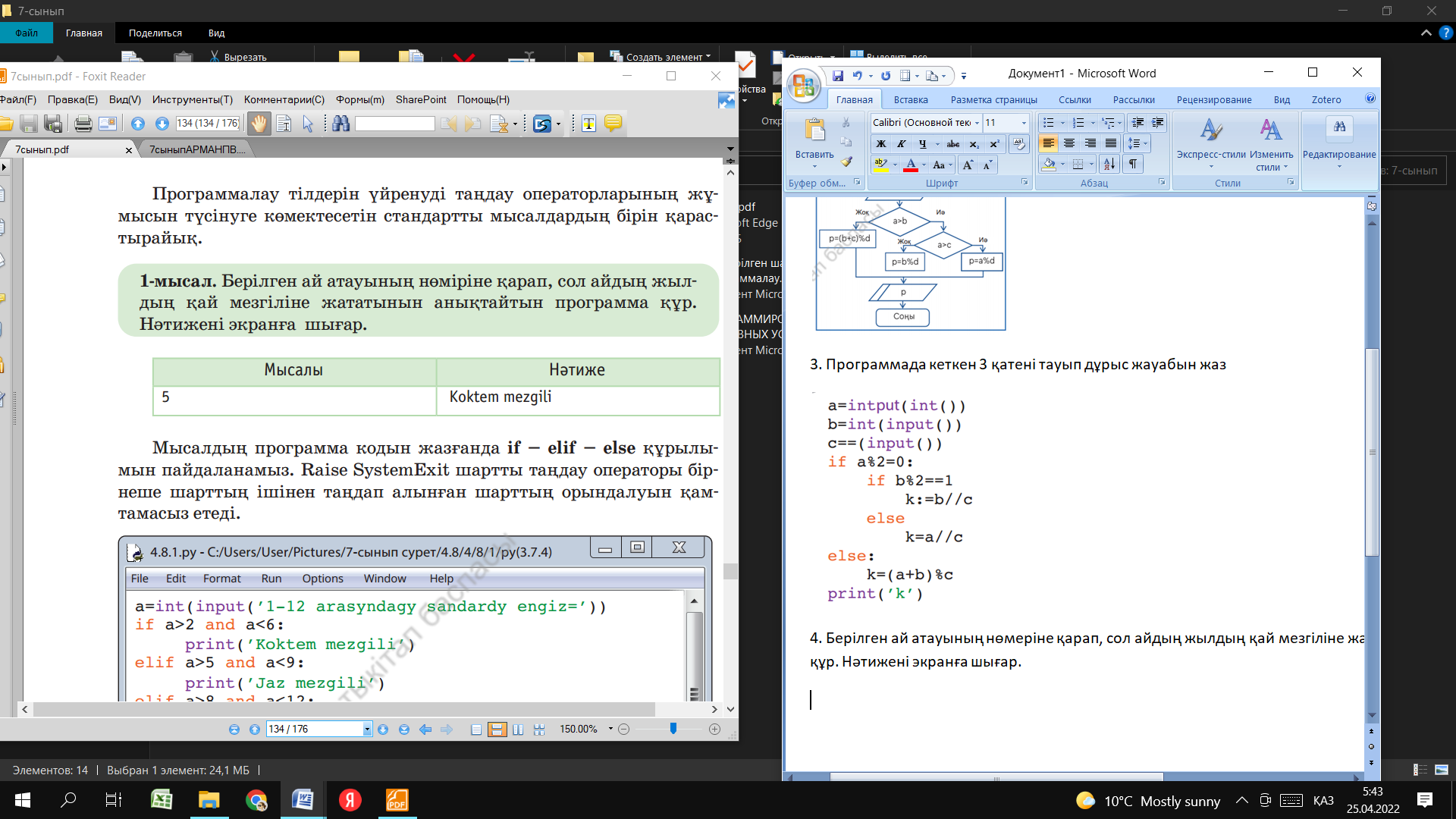The height and width of the screenshot is (819, 1456).
Task: Click the Foxit search text field
Action: point(394,124)
